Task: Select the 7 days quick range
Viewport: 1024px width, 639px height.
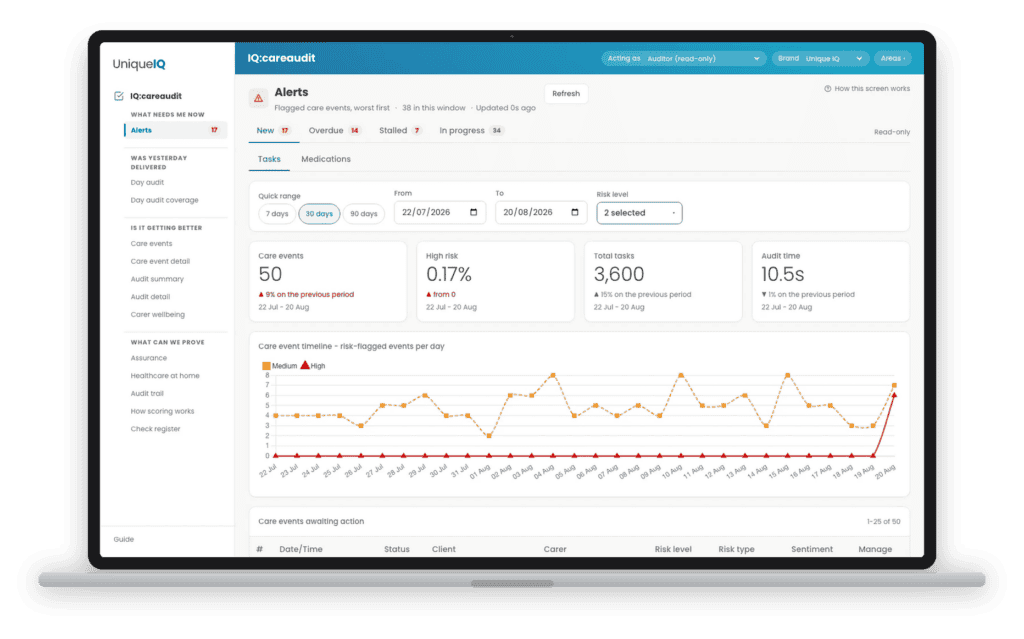Action: point(277,214)
